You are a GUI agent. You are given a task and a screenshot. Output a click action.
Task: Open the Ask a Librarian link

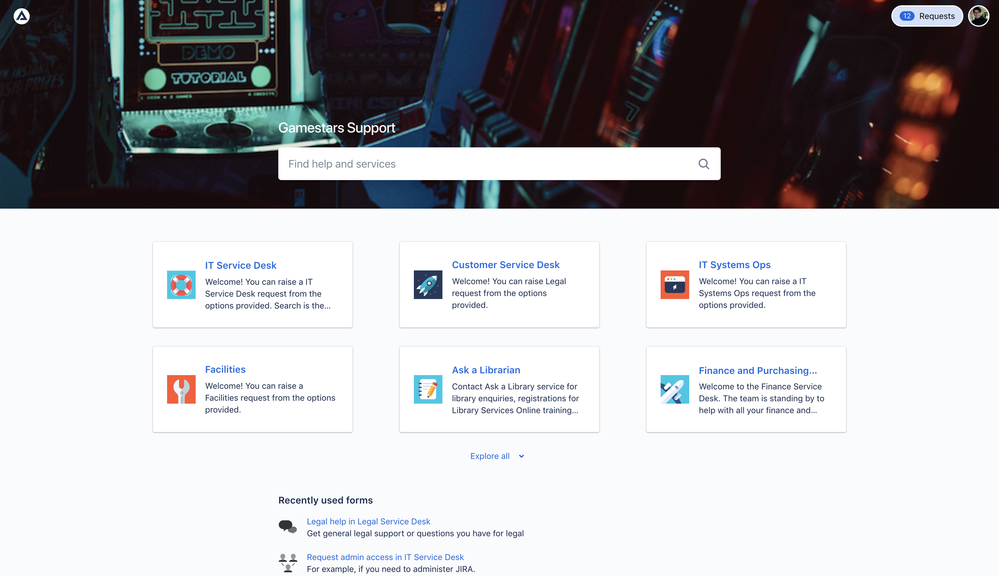click(486, 370)
